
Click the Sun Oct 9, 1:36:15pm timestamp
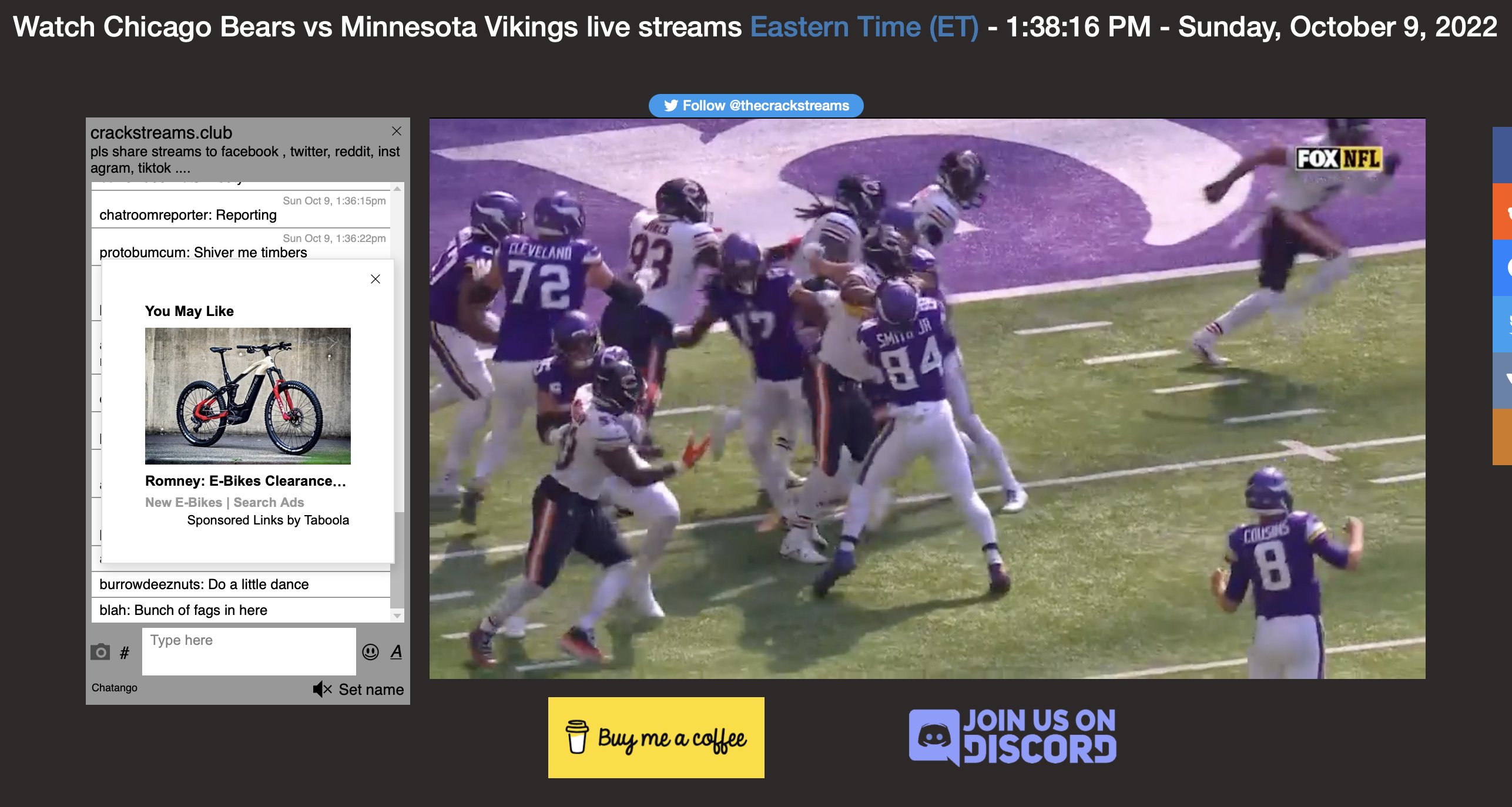pyautogui.click(x=334, y=201)
